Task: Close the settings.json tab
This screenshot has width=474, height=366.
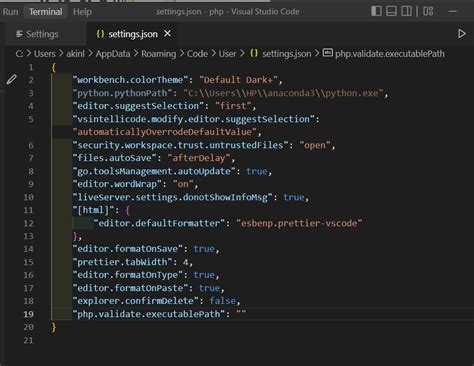Action: pos(167,34)
